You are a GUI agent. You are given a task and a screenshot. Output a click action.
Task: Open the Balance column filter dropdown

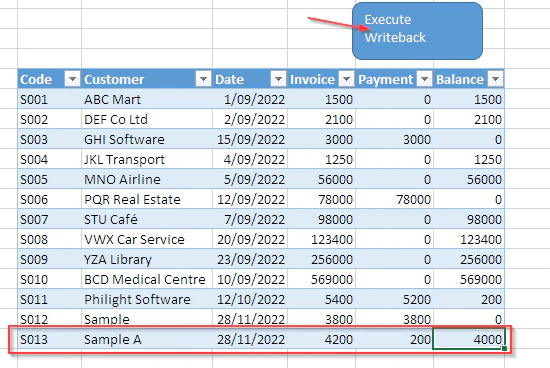click(x=496, y=79)
